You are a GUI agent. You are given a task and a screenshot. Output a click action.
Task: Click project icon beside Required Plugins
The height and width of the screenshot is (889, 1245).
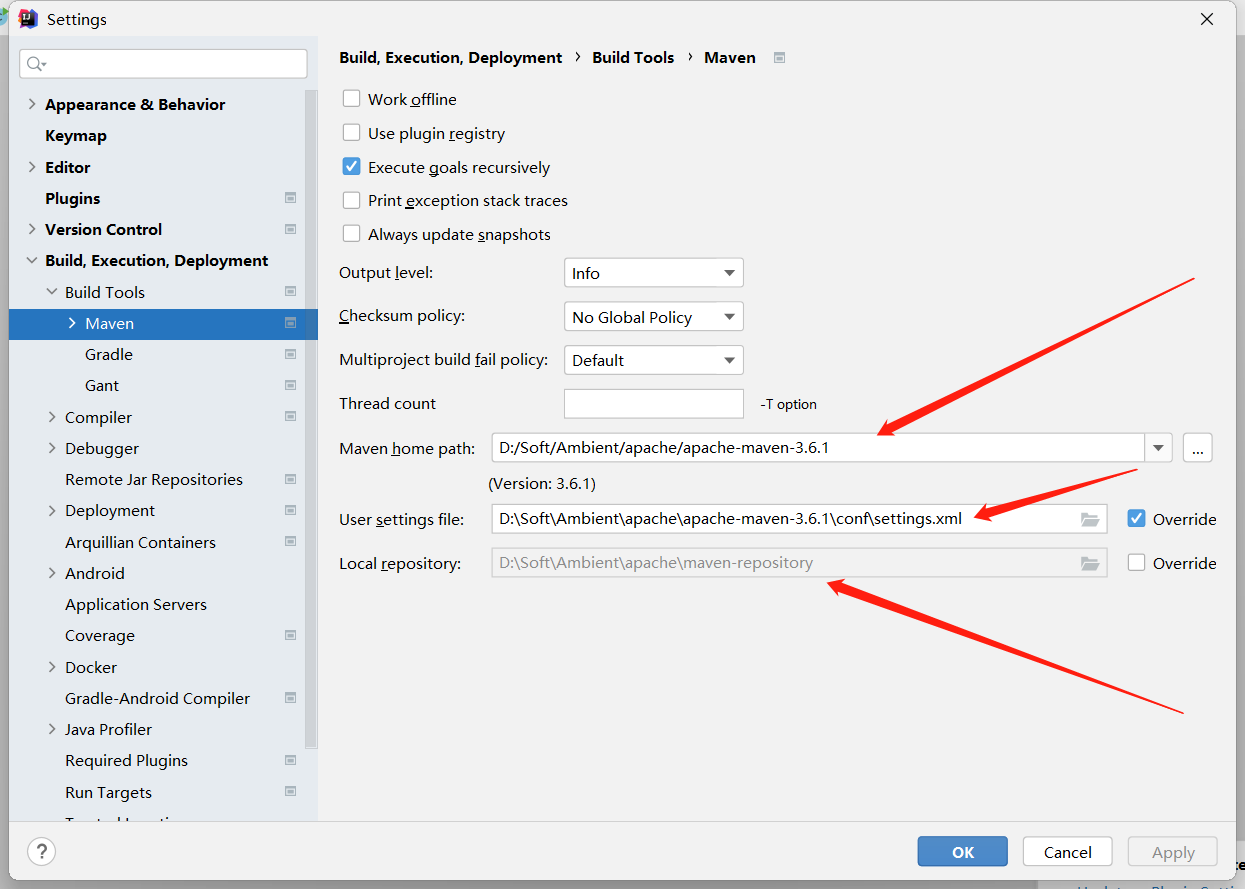point(290,760)
